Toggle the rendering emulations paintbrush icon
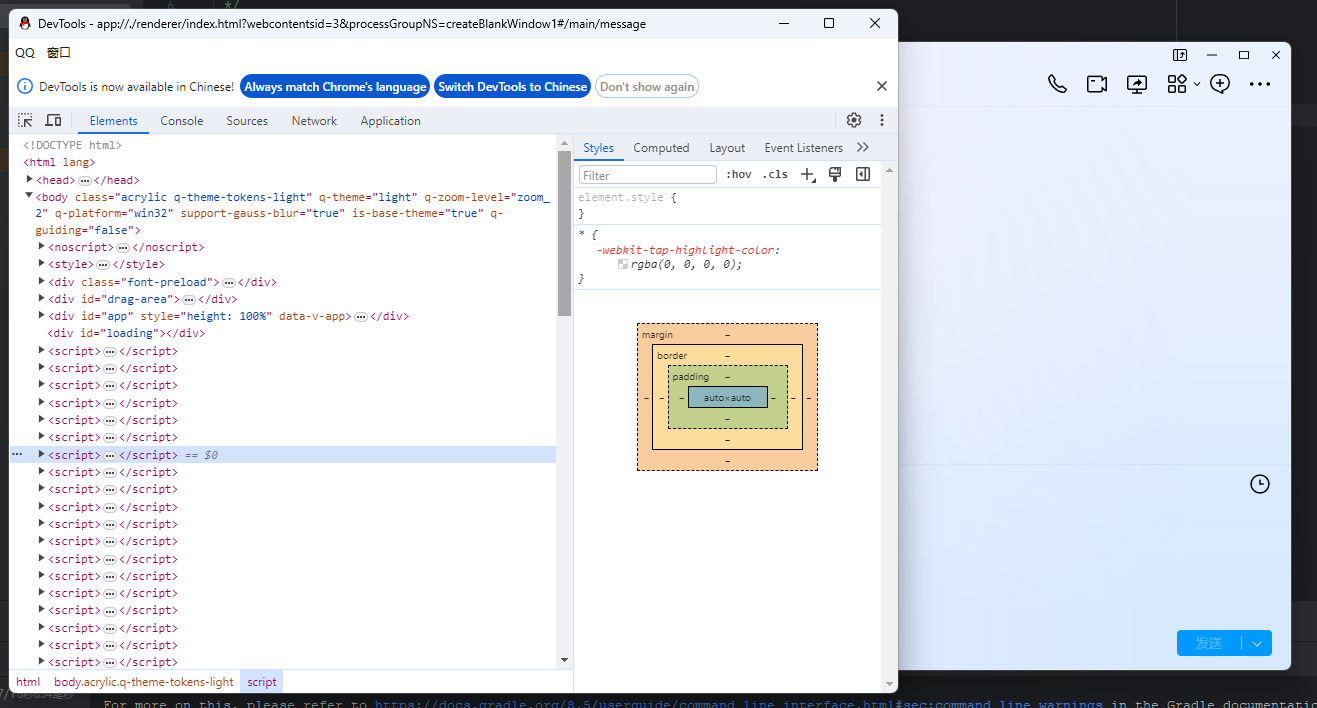This screenshot has width=1317, height=708. click(x=835, y=174)
